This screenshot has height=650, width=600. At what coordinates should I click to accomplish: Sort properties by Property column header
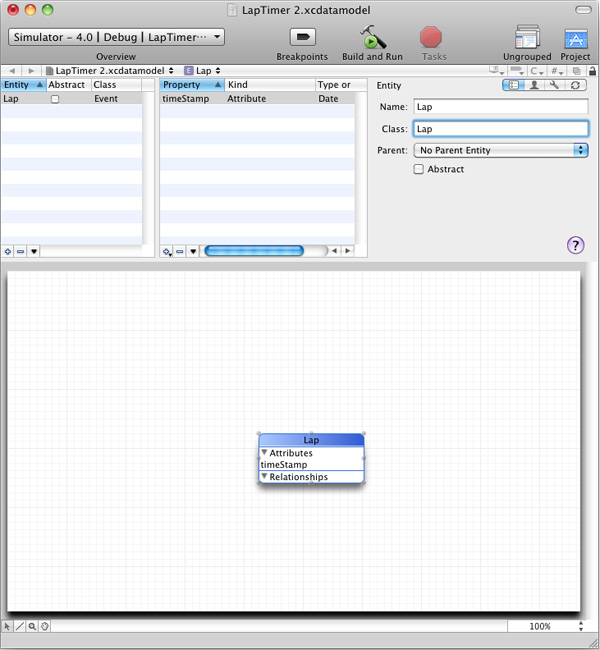(192, 85)
